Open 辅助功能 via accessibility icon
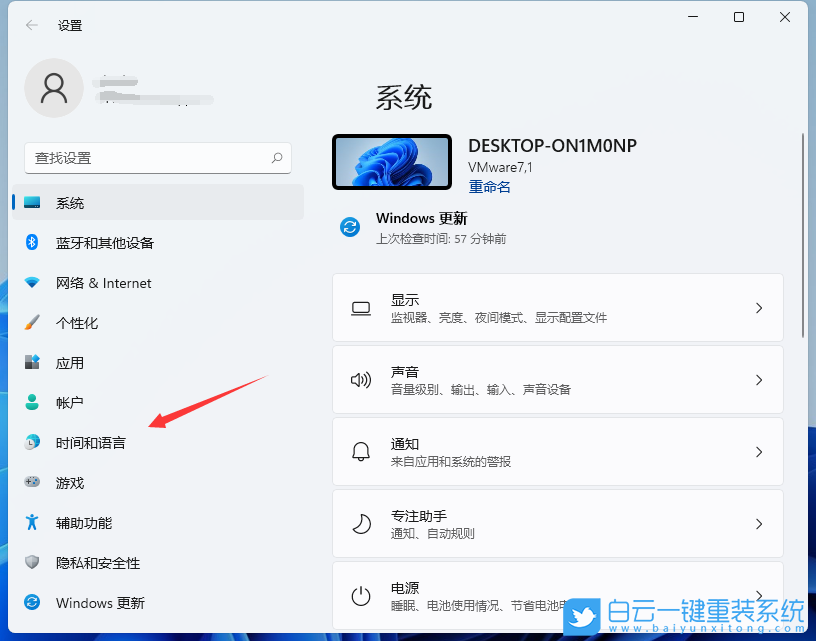This screenshot has height=641, width=816. tap(30, 522)
